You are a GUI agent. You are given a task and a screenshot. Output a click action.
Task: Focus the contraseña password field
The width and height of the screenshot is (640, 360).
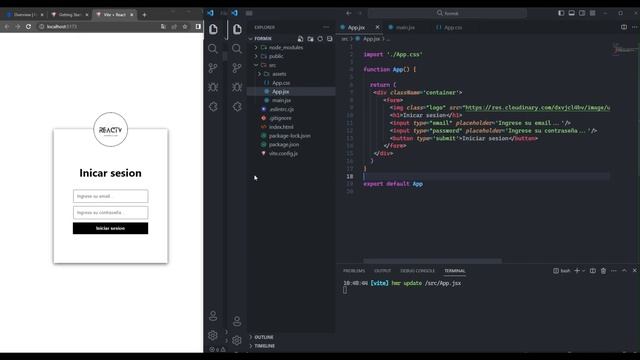[111, 212]
